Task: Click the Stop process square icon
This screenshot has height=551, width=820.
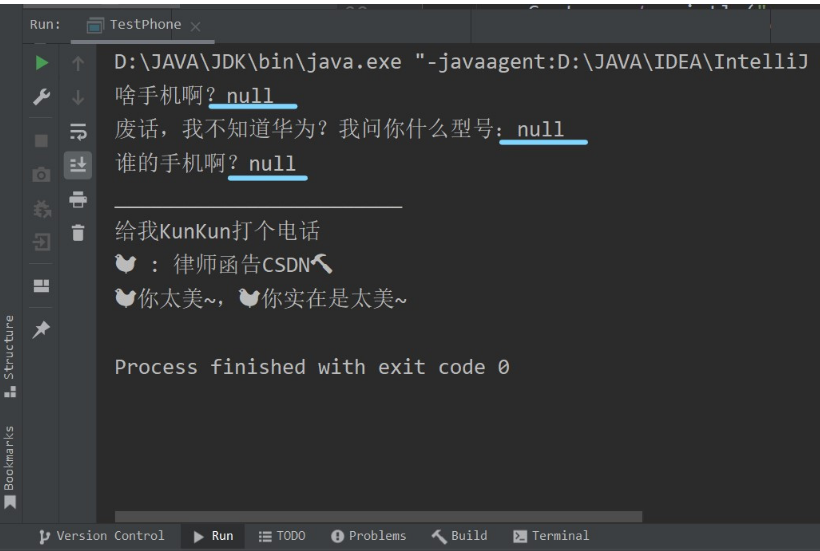Action: click(41, 141)
